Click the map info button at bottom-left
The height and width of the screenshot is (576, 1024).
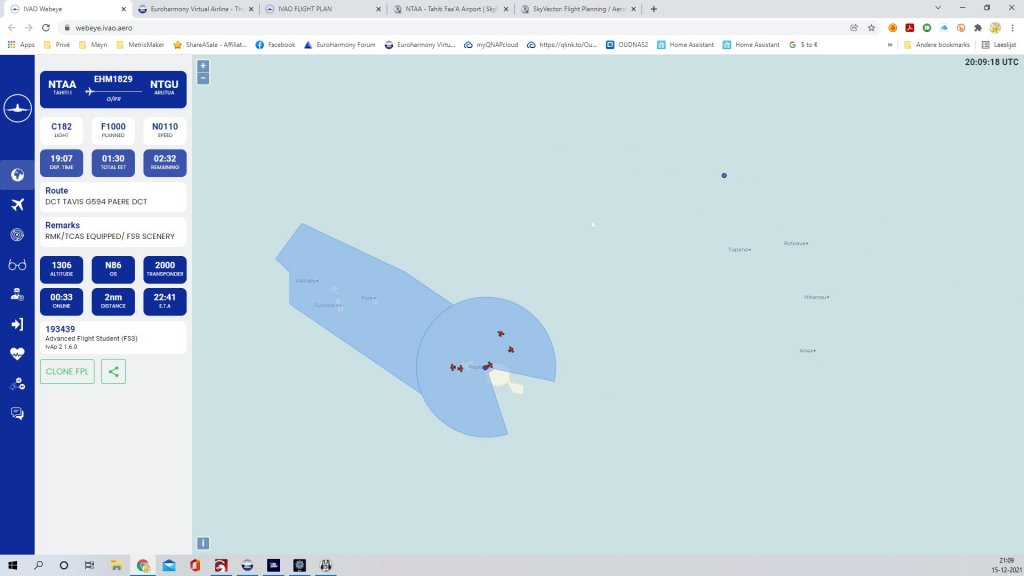click(203, 543)
